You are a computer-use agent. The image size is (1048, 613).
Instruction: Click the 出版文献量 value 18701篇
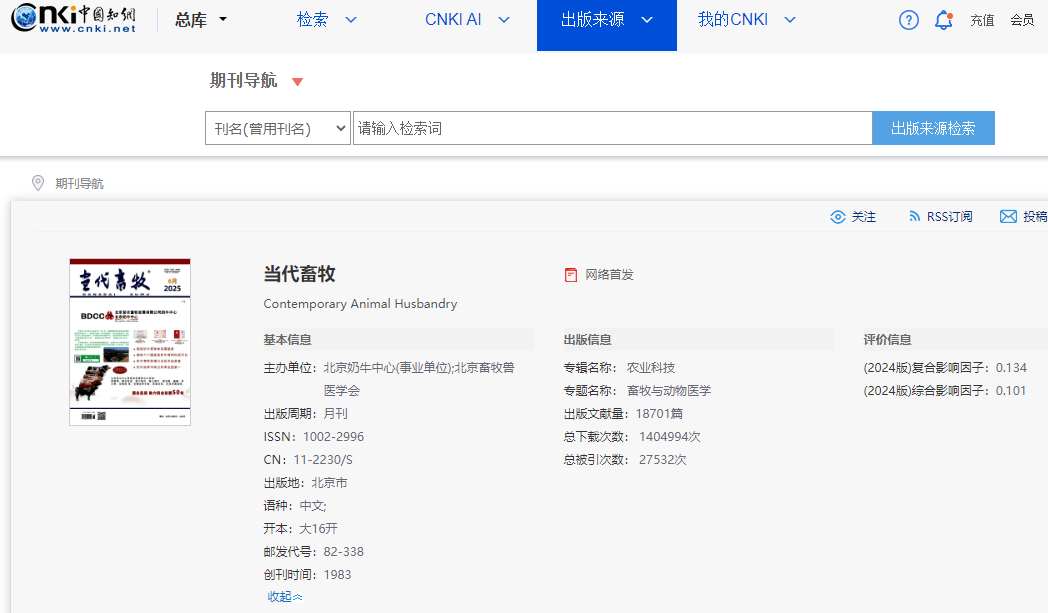pos(659,414)
